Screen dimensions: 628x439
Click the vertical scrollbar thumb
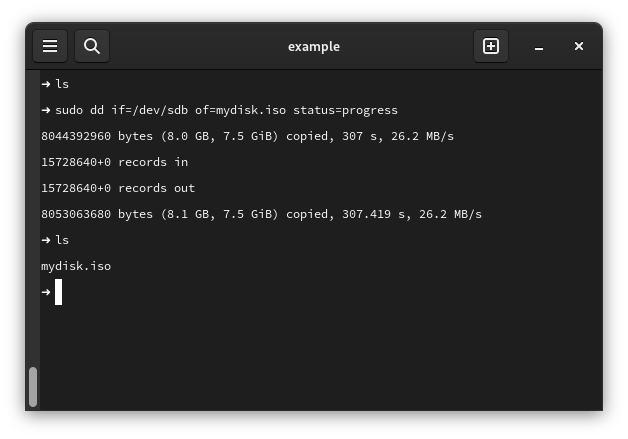click(x=33, y=386)
